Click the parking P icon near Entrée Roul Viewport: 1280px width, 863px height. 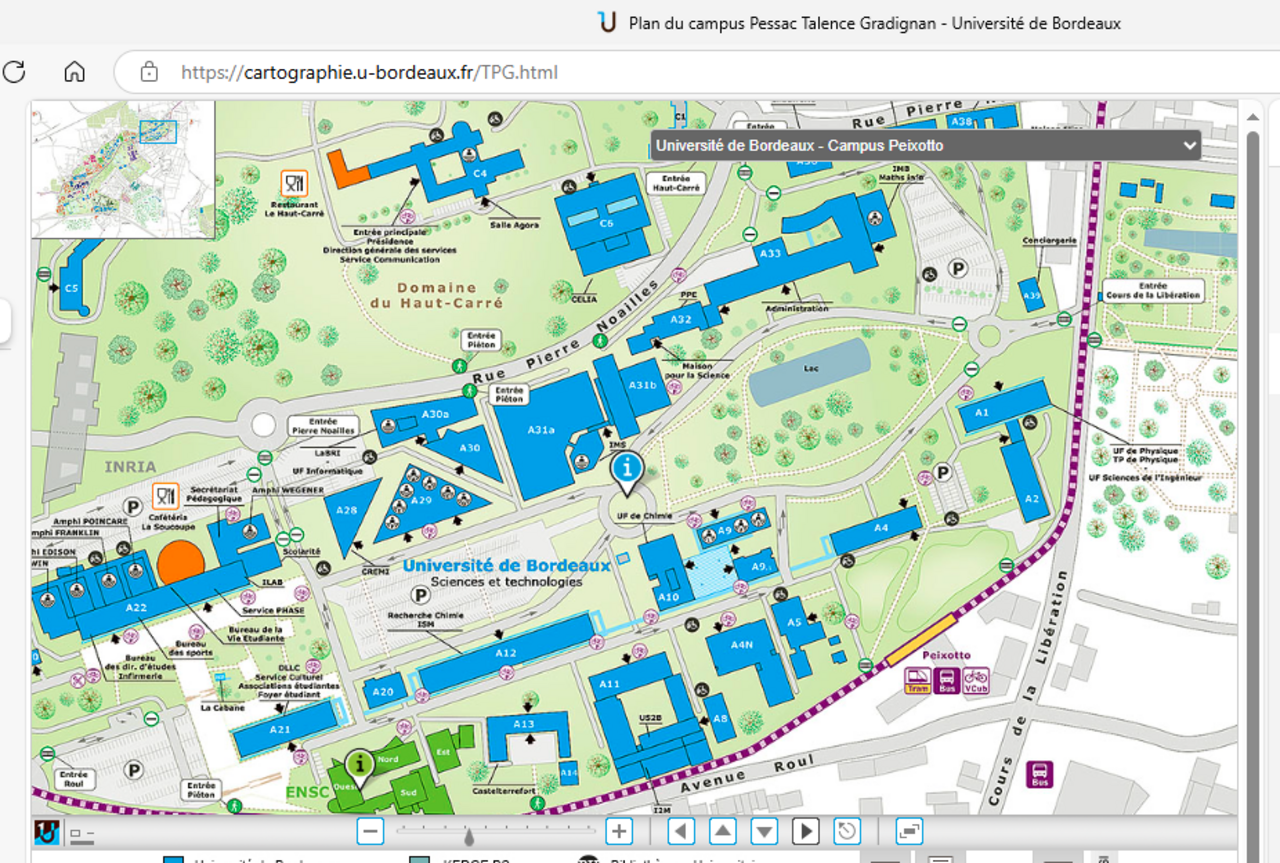[x=133, y=769]
